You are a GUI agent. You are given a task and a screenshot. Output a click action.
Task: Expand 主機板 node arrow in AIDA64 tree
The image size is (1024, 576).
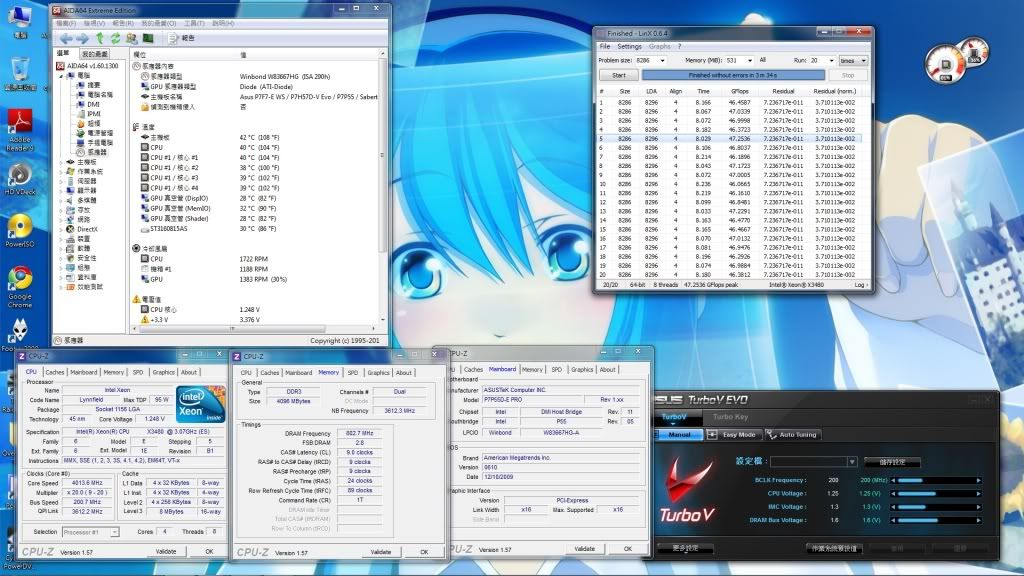click(62, 162)
